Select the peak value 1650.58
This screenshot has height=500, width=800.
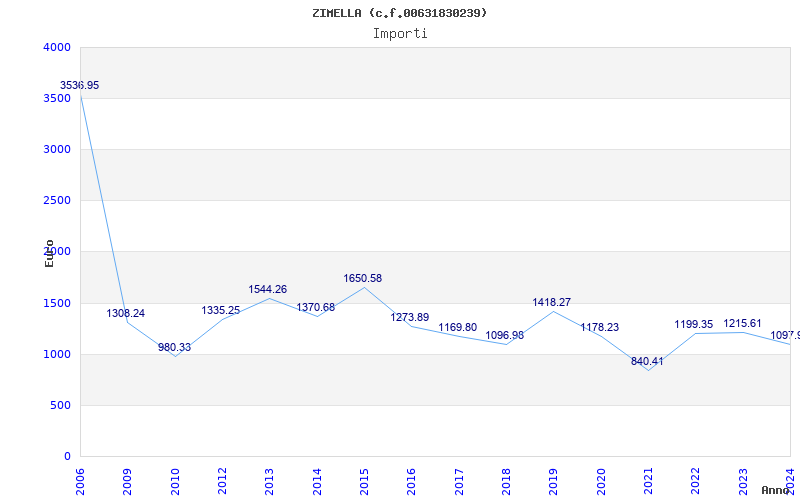click(x=363, y=278)
